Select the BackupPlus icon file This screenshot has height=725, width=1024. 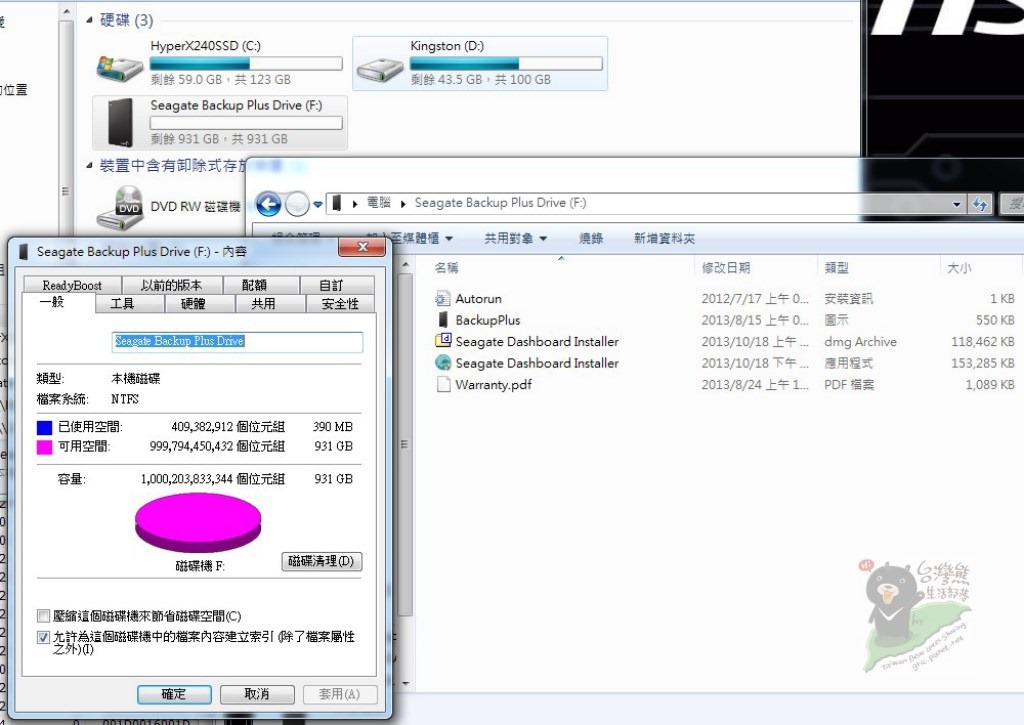pos(443,320)
